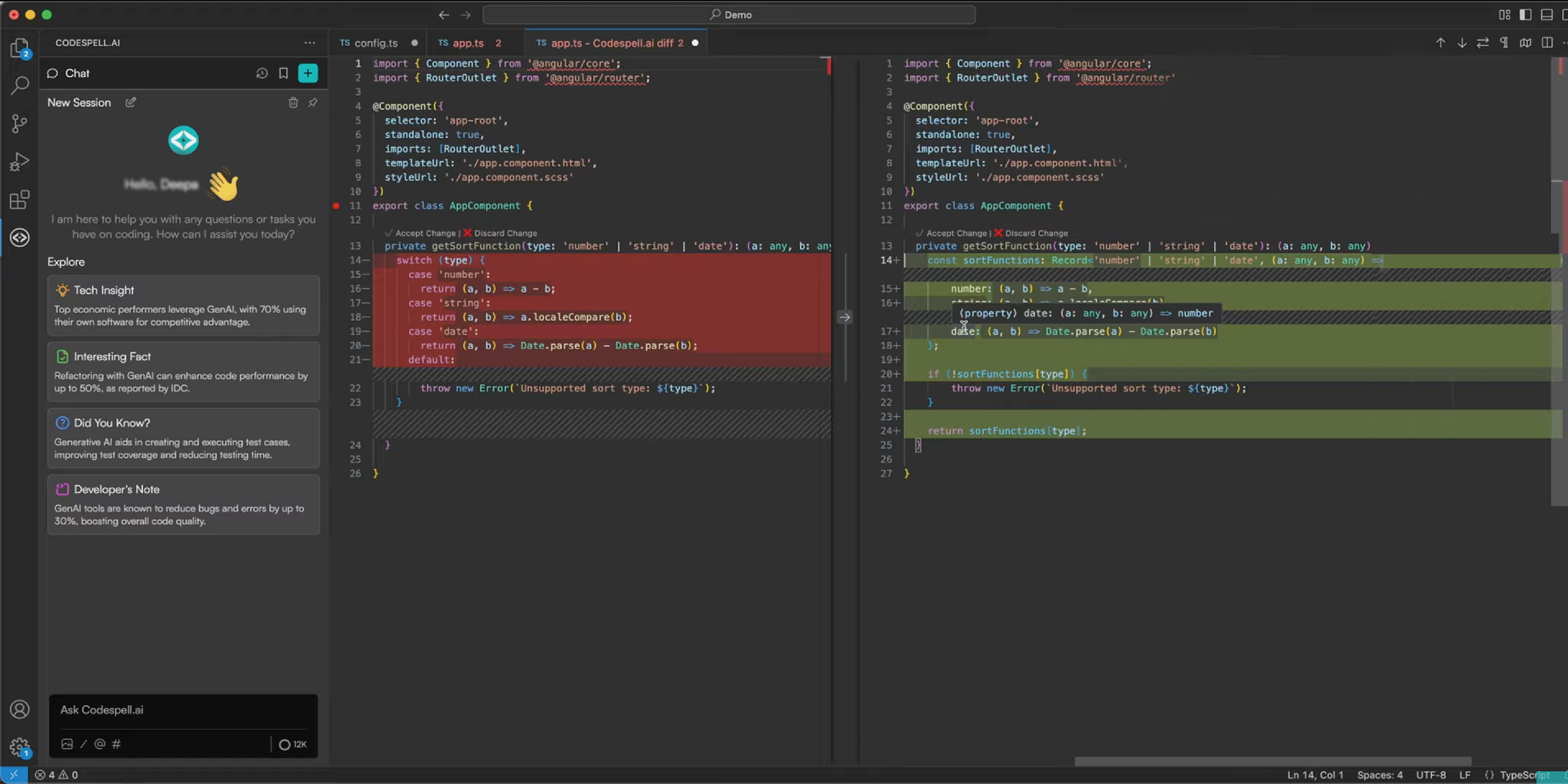Close the diff tab via its unsaved dot
Image resolution: width=1568 pixels, height=784 pixels.
695,43
